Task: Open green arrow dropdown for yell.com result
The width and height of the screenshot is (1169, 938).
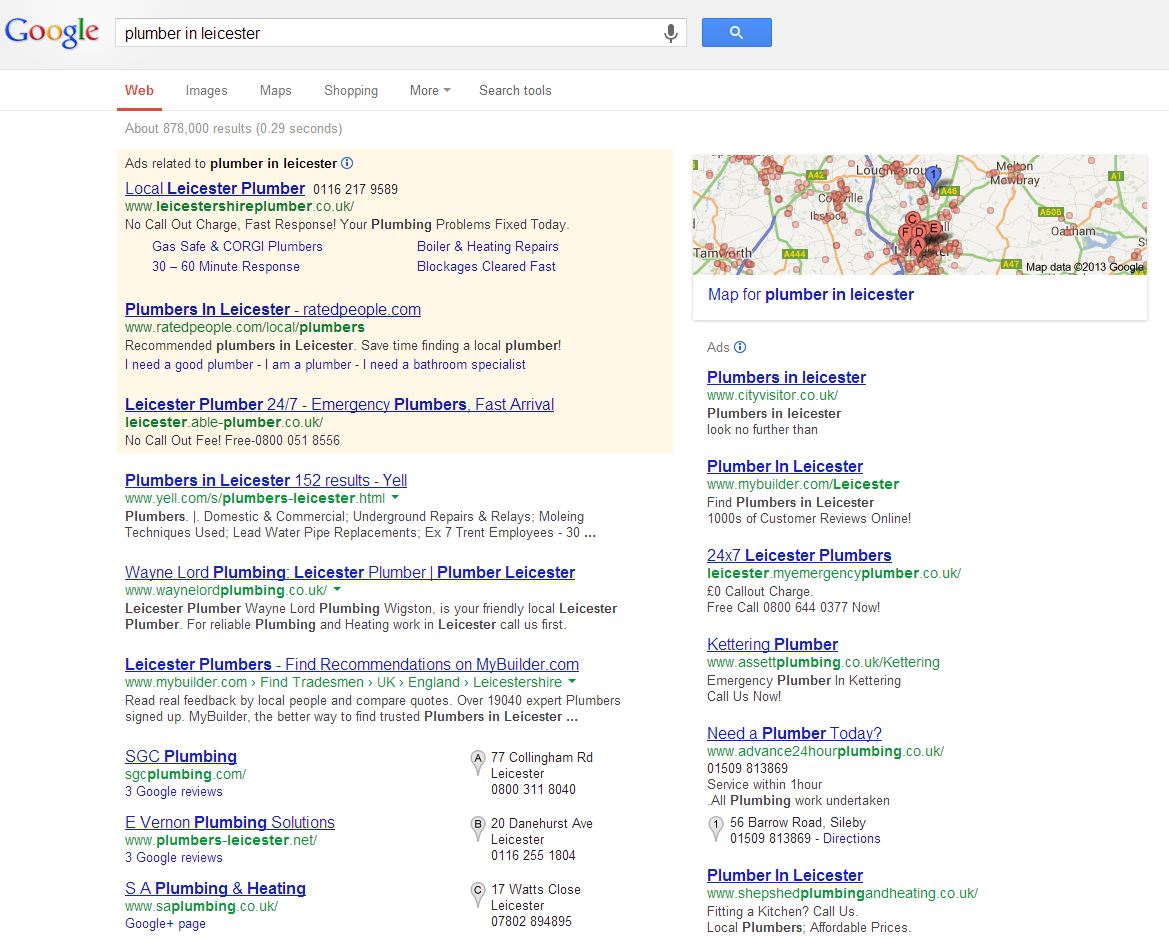Action: (395, 498)
